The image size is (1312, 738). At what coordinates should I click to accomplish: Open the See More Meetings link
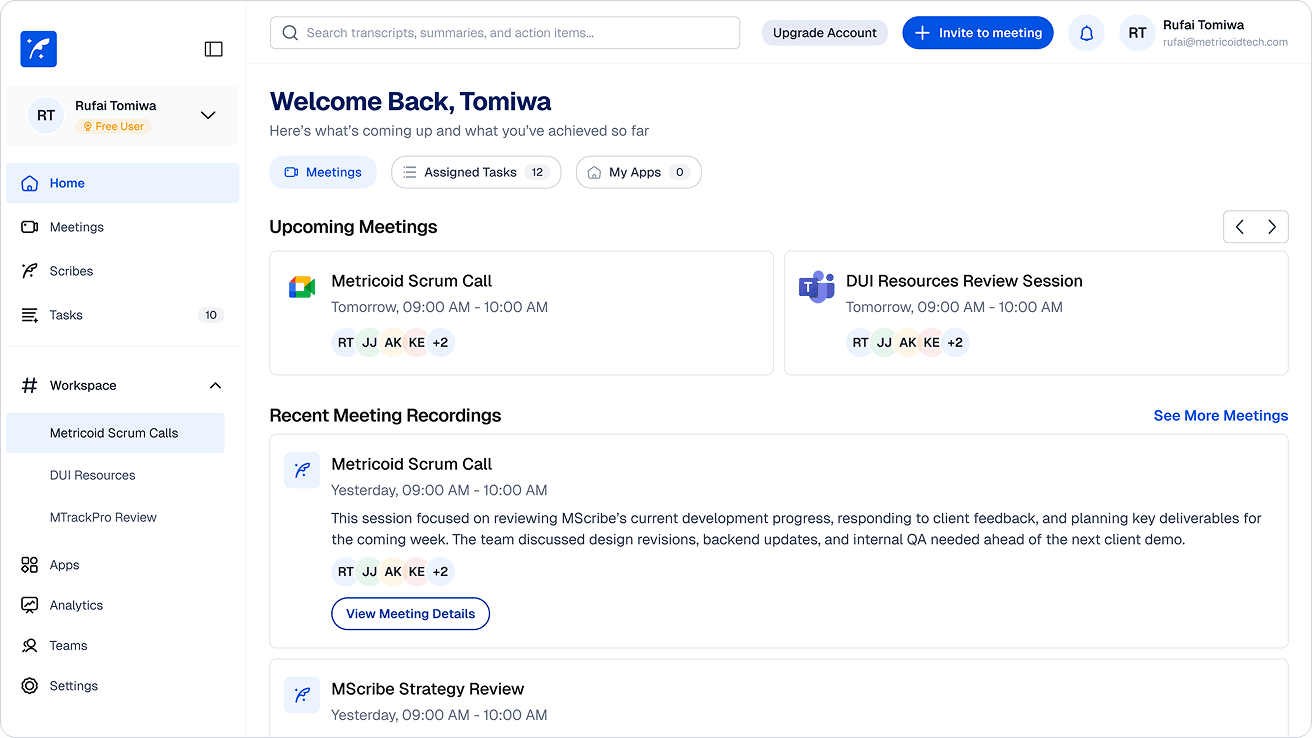1221,416
